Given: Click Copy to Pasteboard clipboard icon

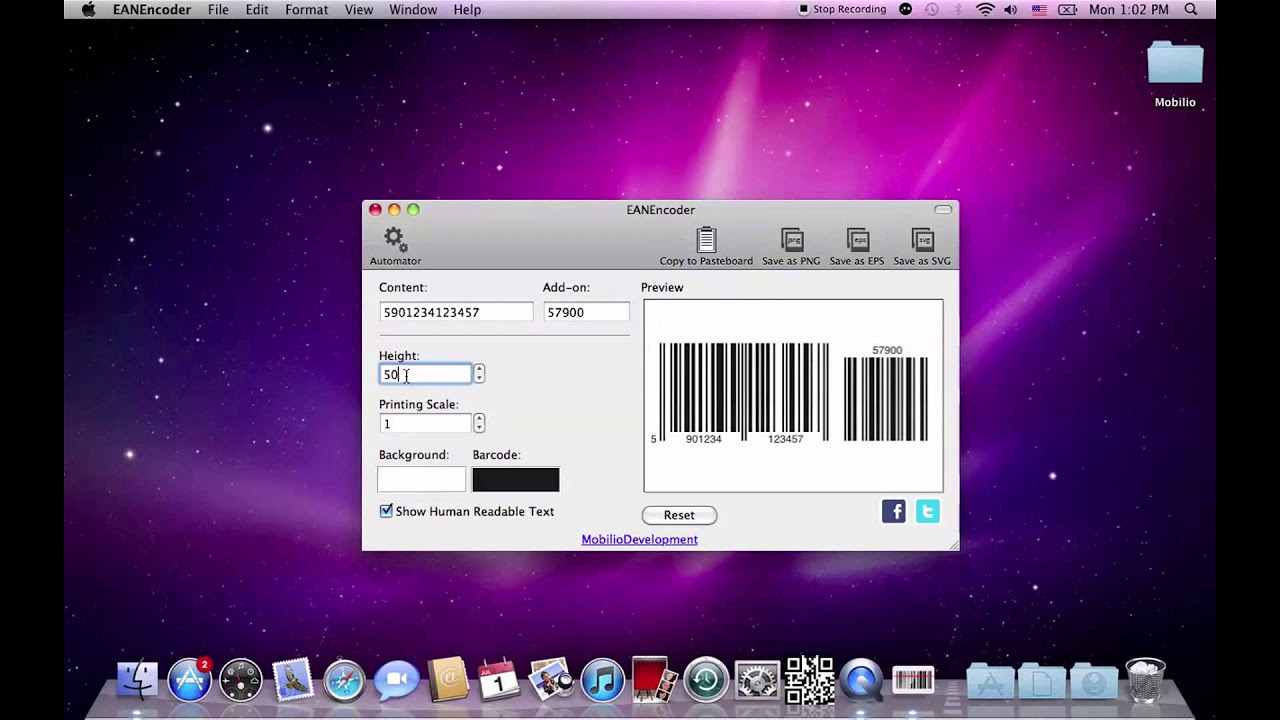Looking at the screenshot, I should [x=706, y=240].
